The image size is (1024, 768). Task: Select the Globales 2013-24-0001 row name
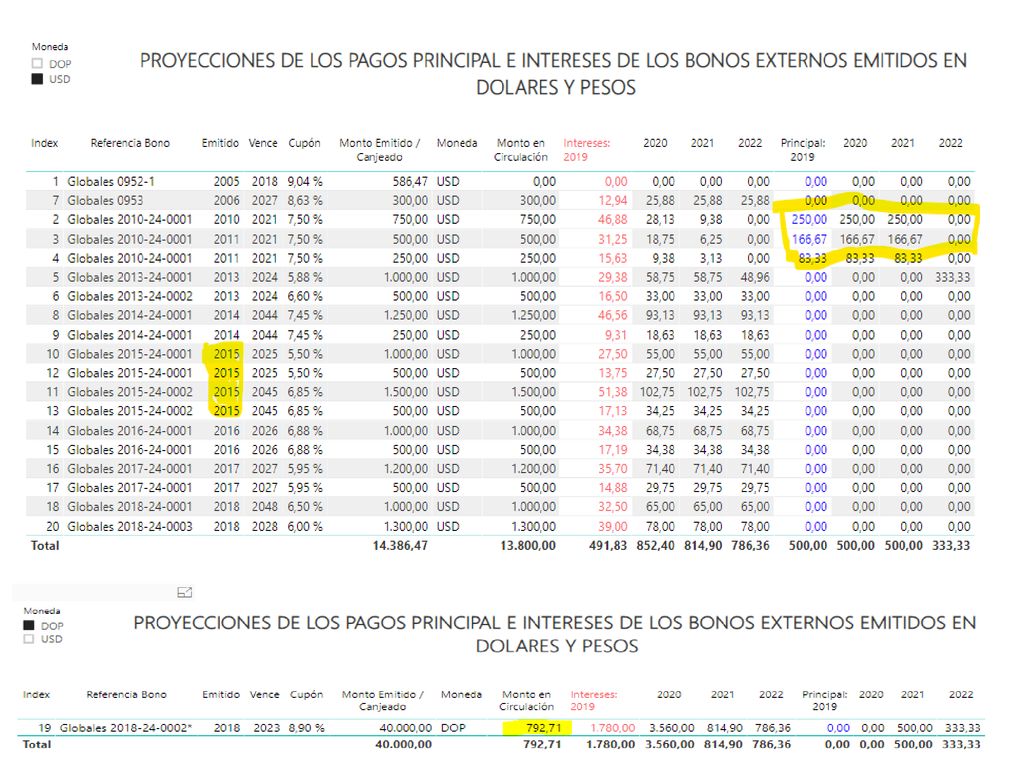[130, 278]
